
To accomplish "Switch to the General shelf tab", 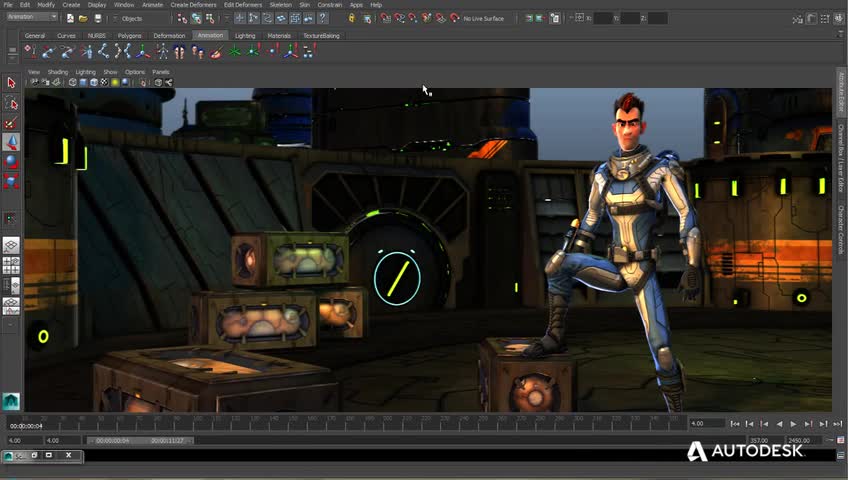I will [x=35, y=36].
